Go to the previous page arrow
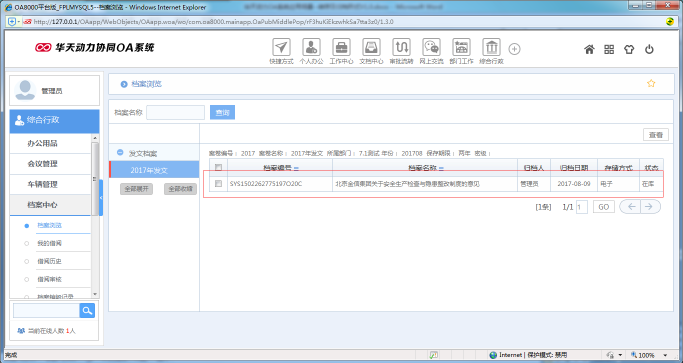 (630, 207)
